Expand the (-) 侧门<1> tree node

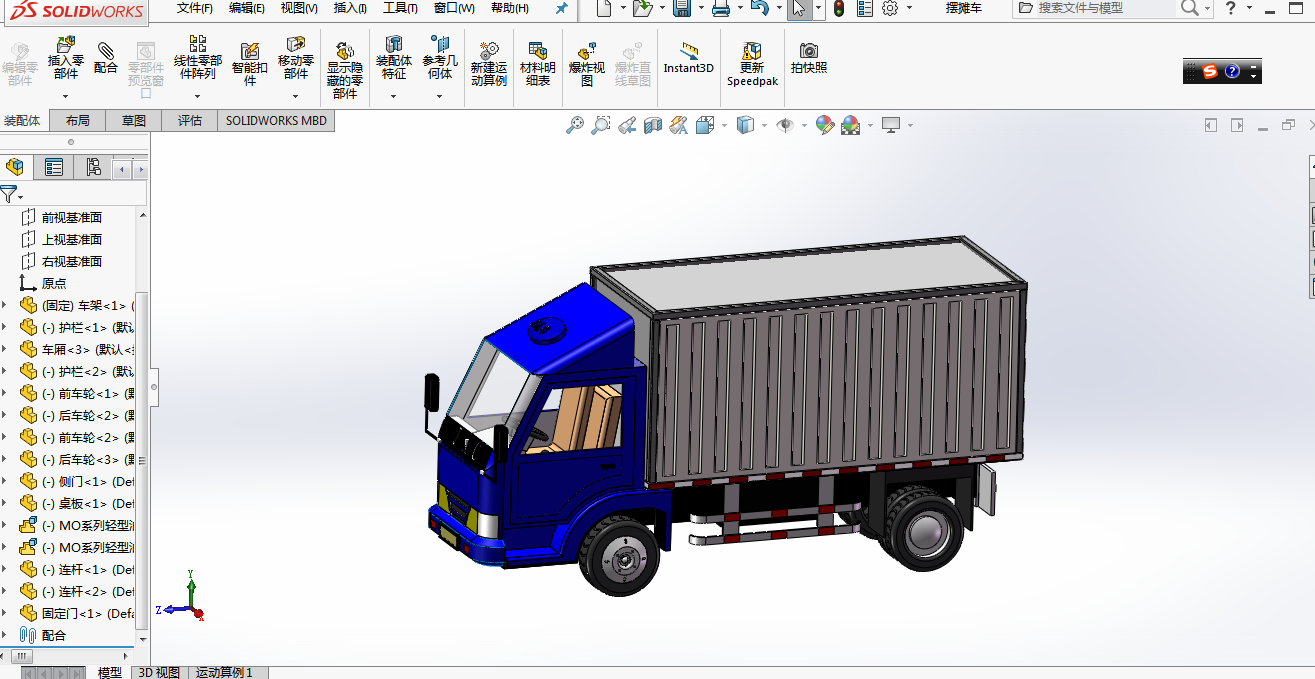pyautogui.click(x=5, y=481)
